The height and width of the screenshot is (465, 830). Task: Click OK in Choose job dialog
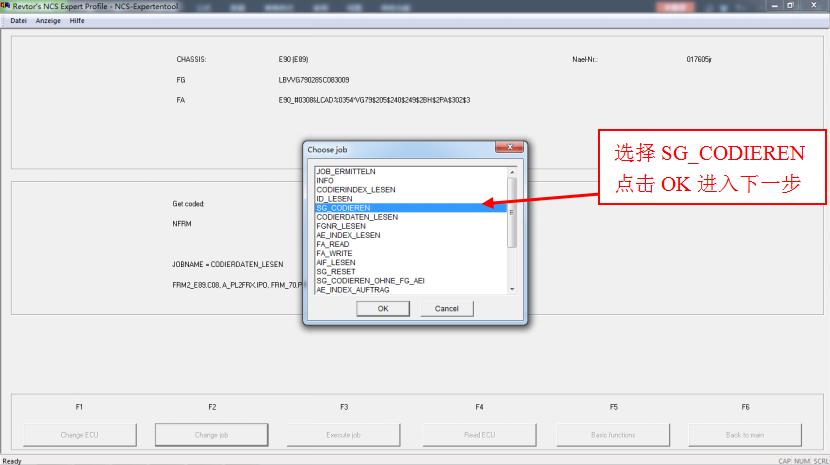(383, 308)
